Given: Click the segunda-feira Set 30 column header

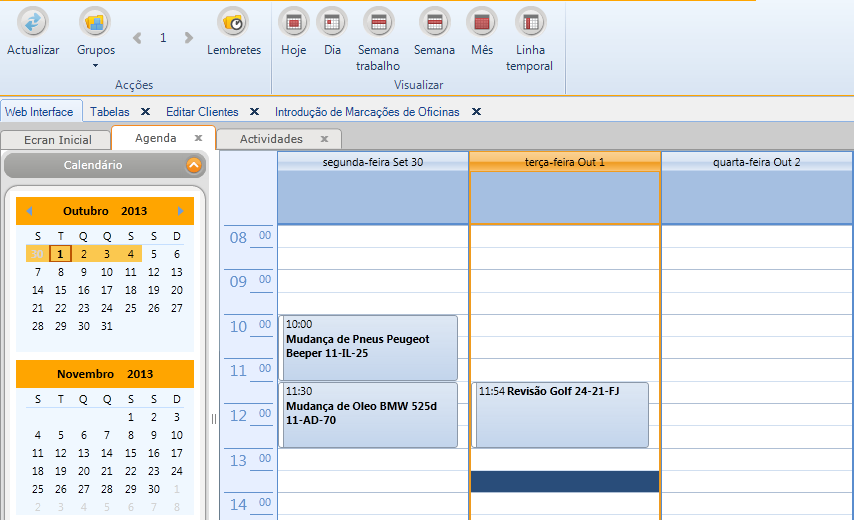Looking at the screenshot, I should [x=373, y=162].
